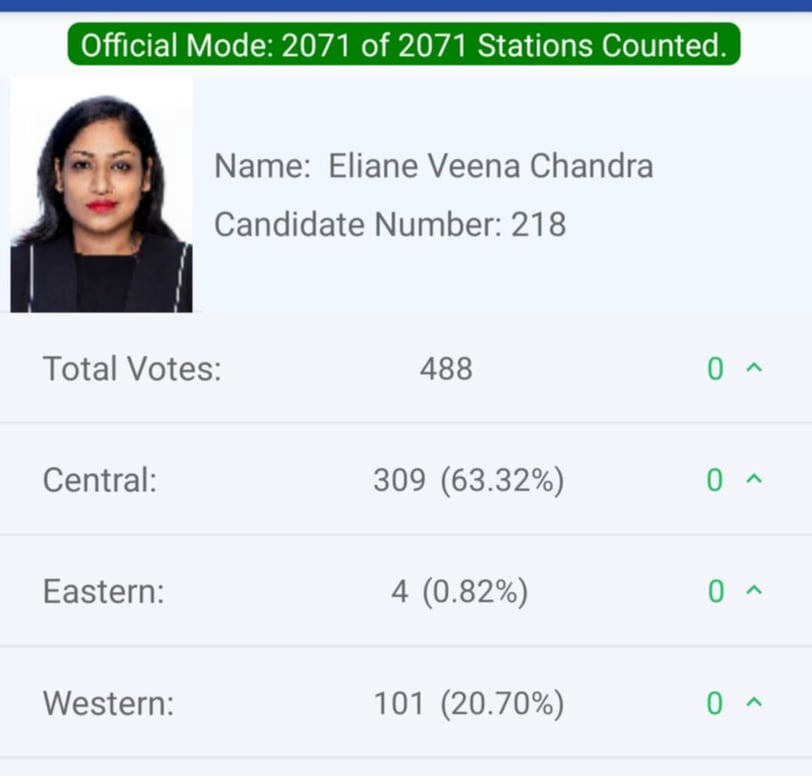Expand the Total Votes row label
Screen dimensions: 812x776
click(132, 369)
